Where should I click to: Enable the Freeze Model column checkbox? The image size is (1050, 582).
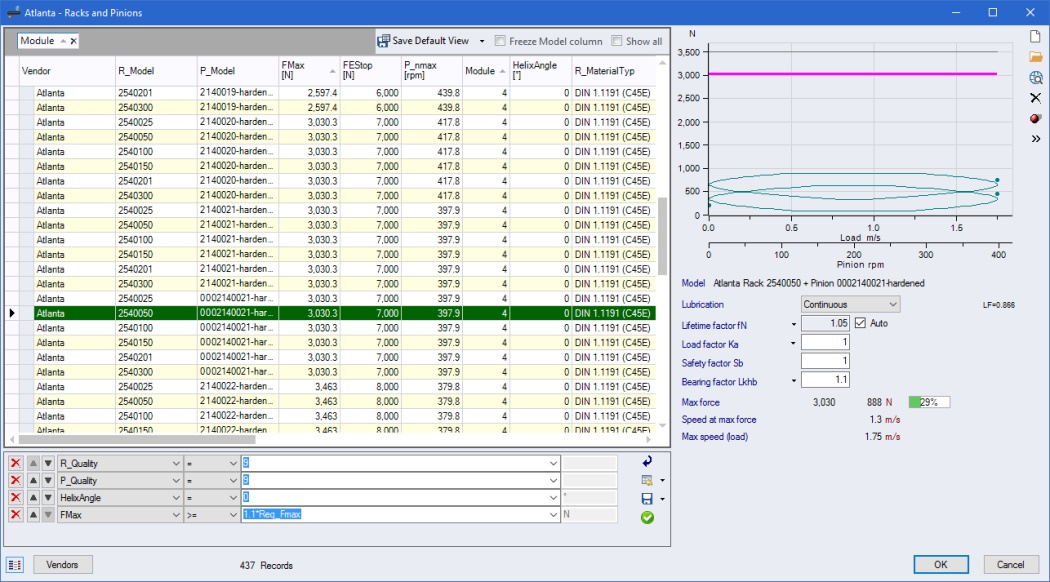(501, 41)
